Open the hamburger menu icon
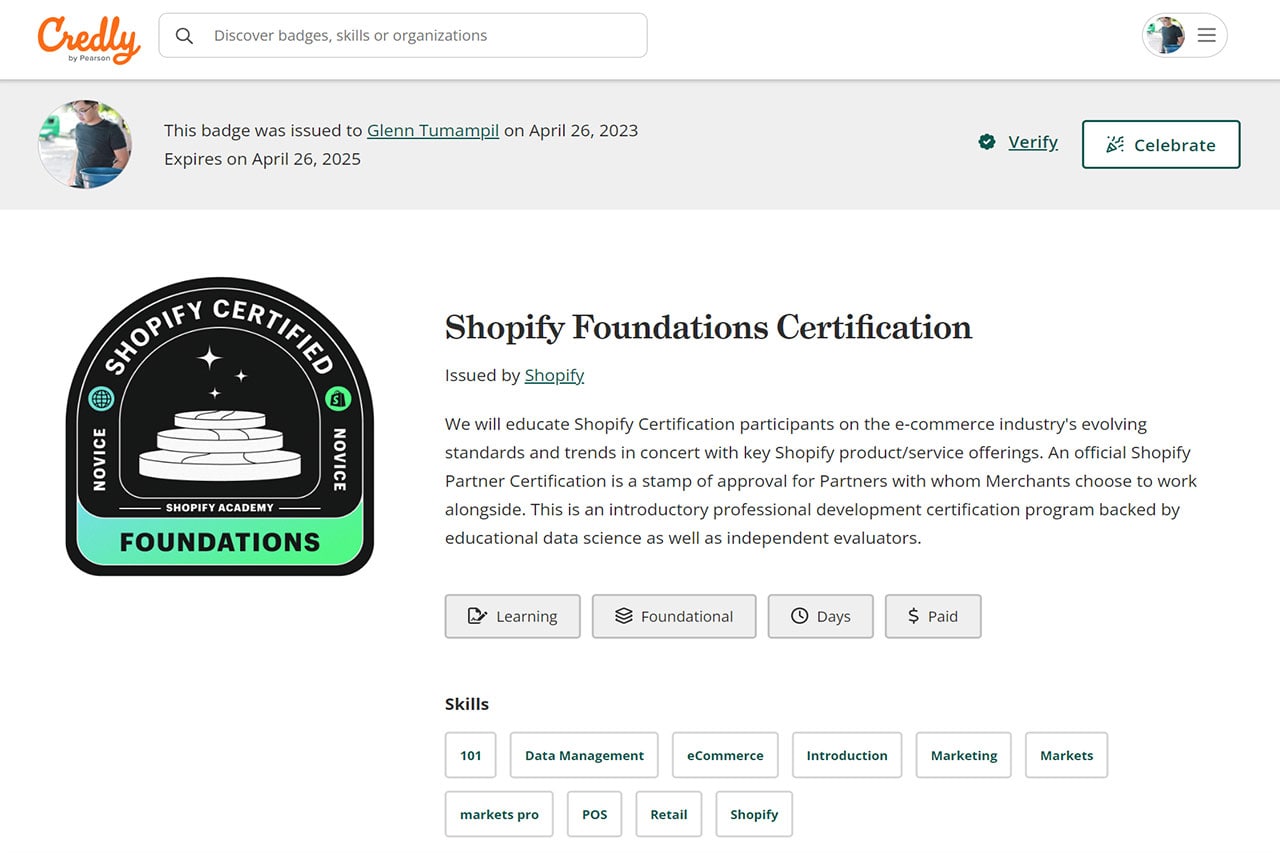The width and height of the screenshot is (1280, 853). pos(1207,35)
